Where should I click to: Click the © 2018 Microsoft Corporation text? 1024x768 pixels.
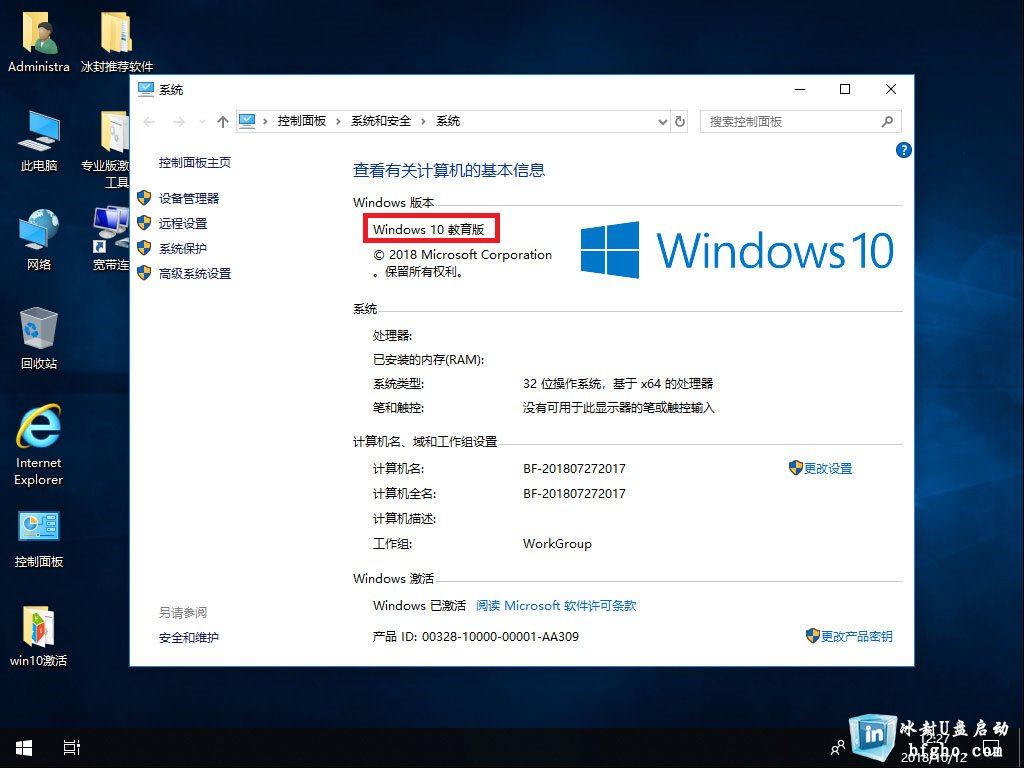[462, 255]
